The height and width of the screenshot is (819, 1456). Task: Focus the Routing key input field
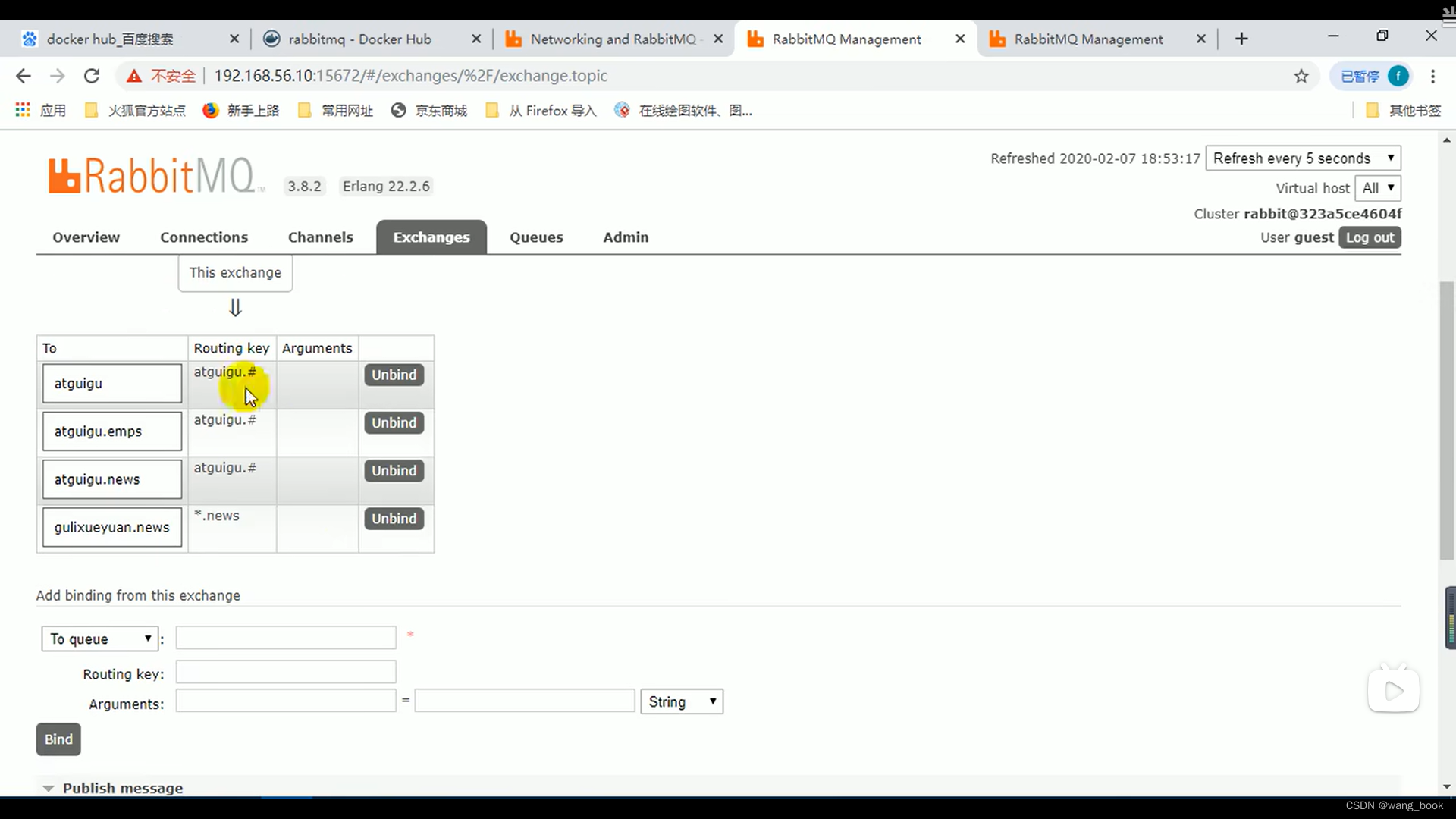click(x=286, y=672)
